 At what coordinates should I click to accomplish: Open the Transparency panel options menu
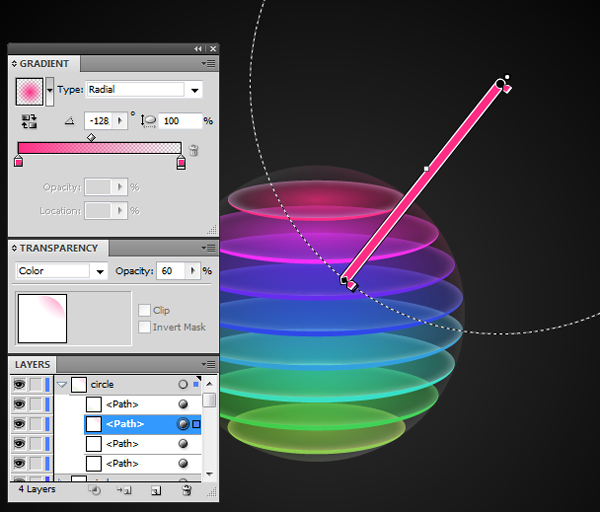[209, 248]
